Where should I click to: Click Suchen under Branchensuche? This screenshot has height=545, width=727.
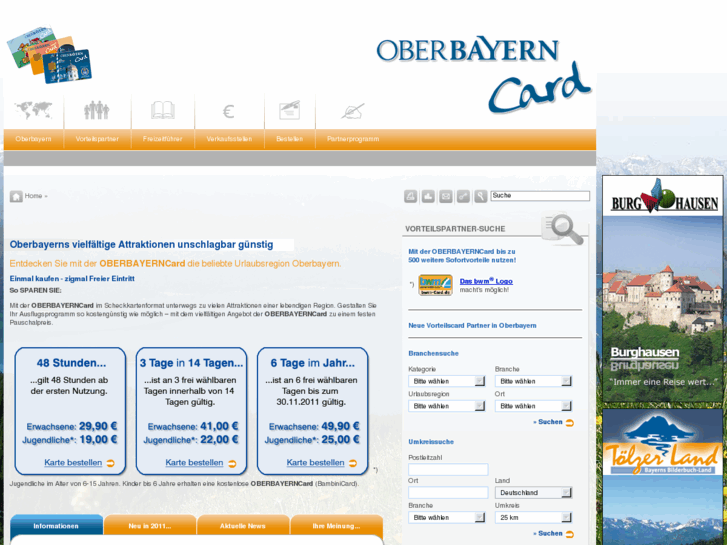(550, 422)
